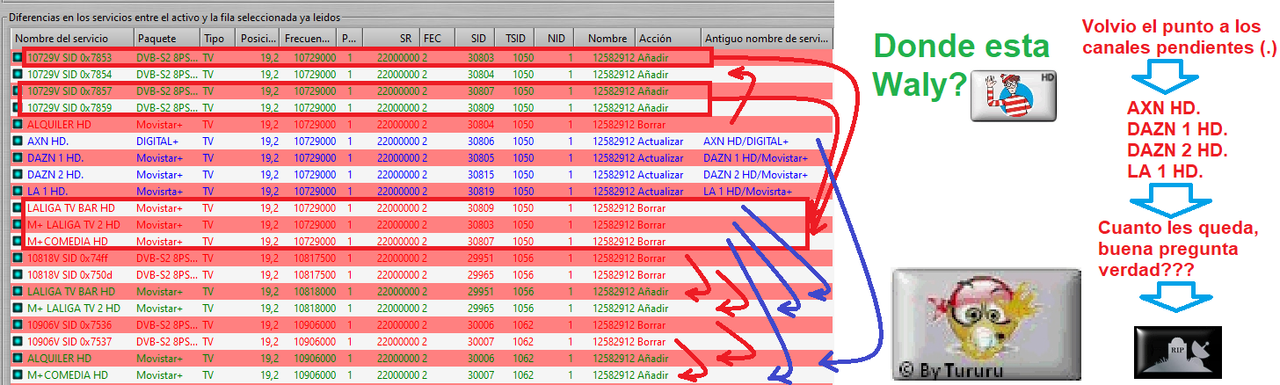Click SID value 30819

pos(480,191)
